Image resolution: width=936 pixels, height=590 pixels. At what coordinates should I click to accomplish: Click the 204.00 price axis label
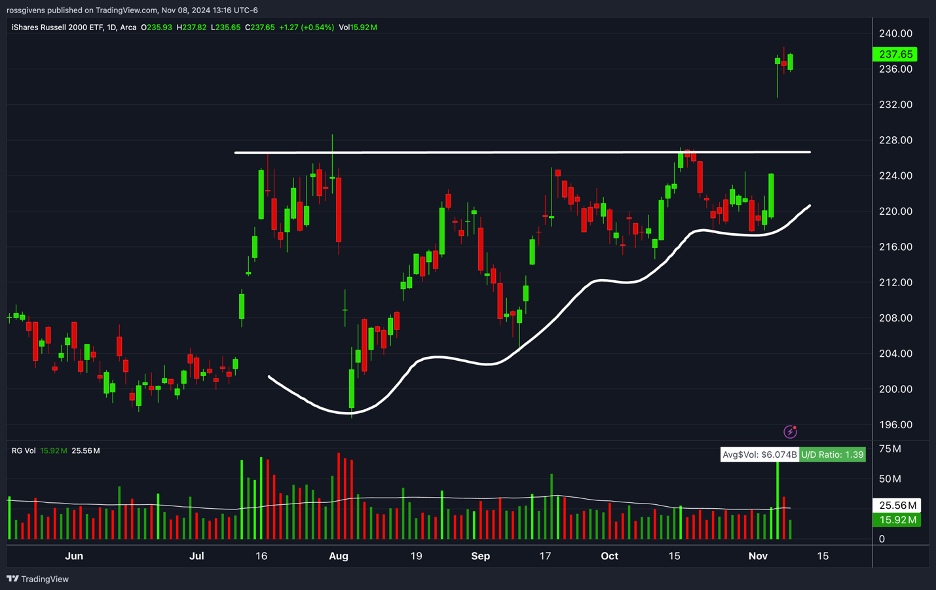(x=895, y=354)
